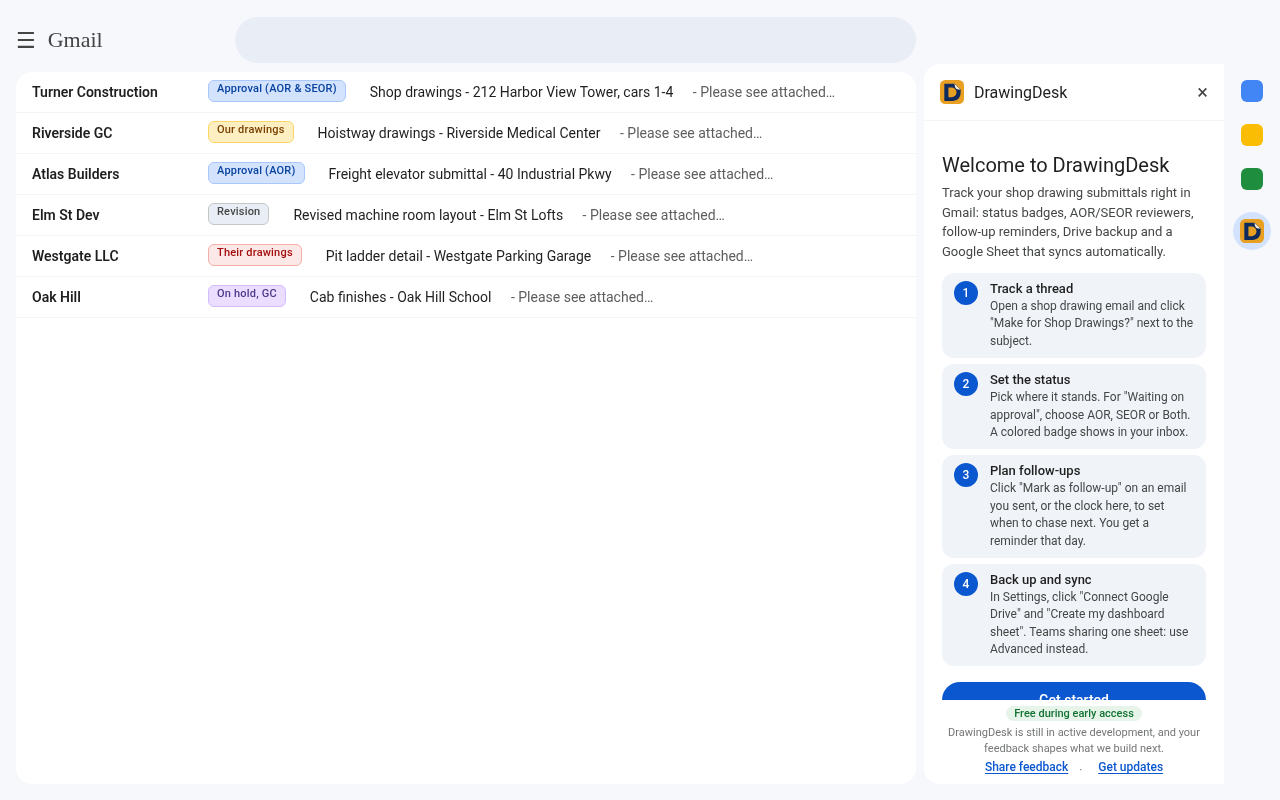Screen dimensions: 1280x800
Task: Click step 3 Plan follow-ups card
Action: click(1074, 506)
